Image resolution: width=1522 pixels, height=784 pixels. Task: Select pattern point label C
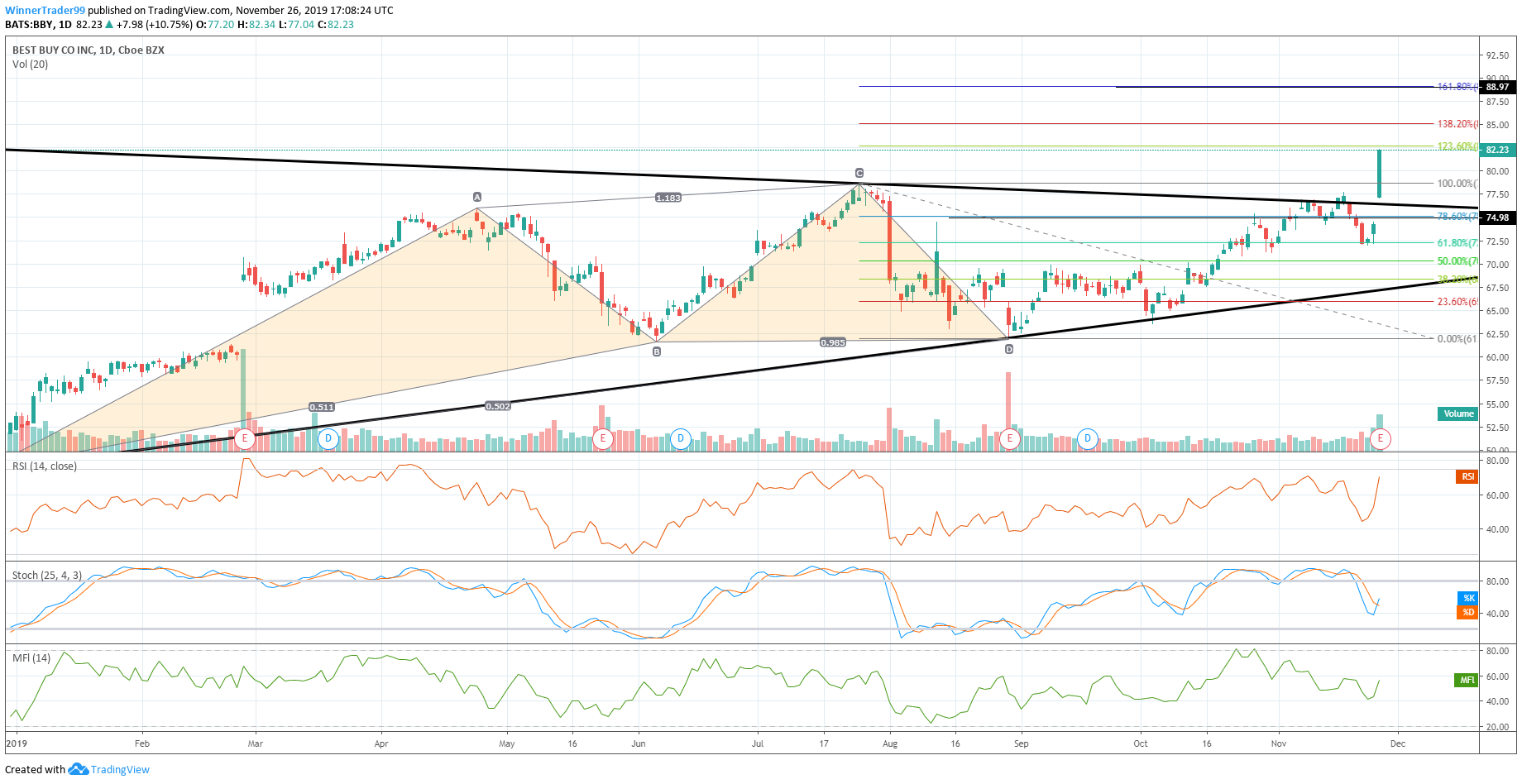point(859,173)
